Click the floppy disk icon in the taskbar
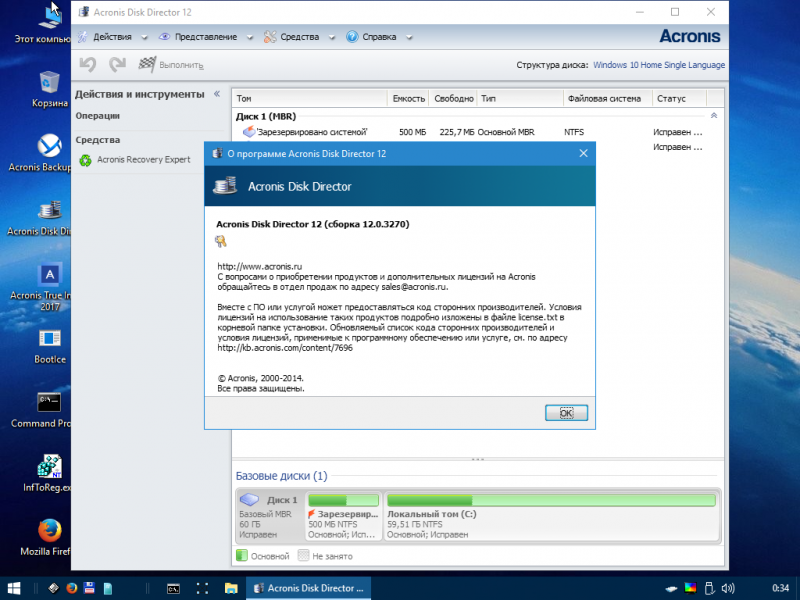This screenshot has height=600, width=800. point(89,588)
